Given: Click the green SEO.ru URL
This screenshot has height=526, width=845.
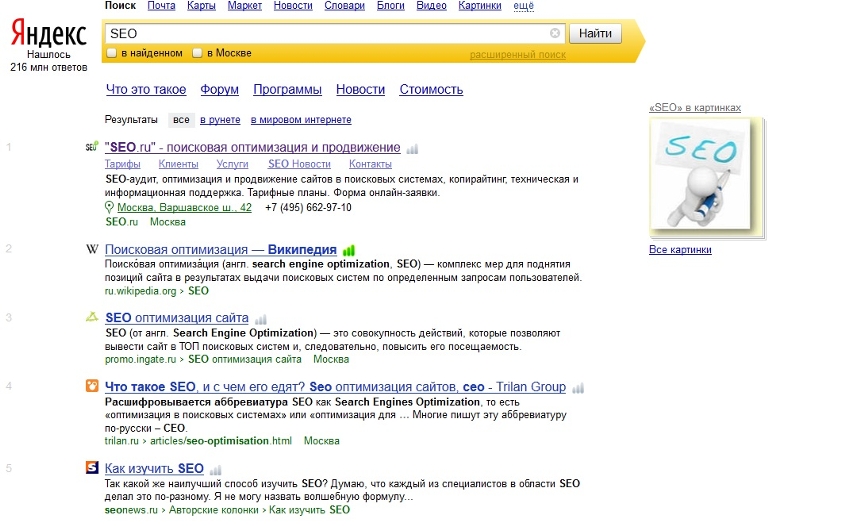Looking at the screenshot, I should pyautogui.click(x=121, y=222).
